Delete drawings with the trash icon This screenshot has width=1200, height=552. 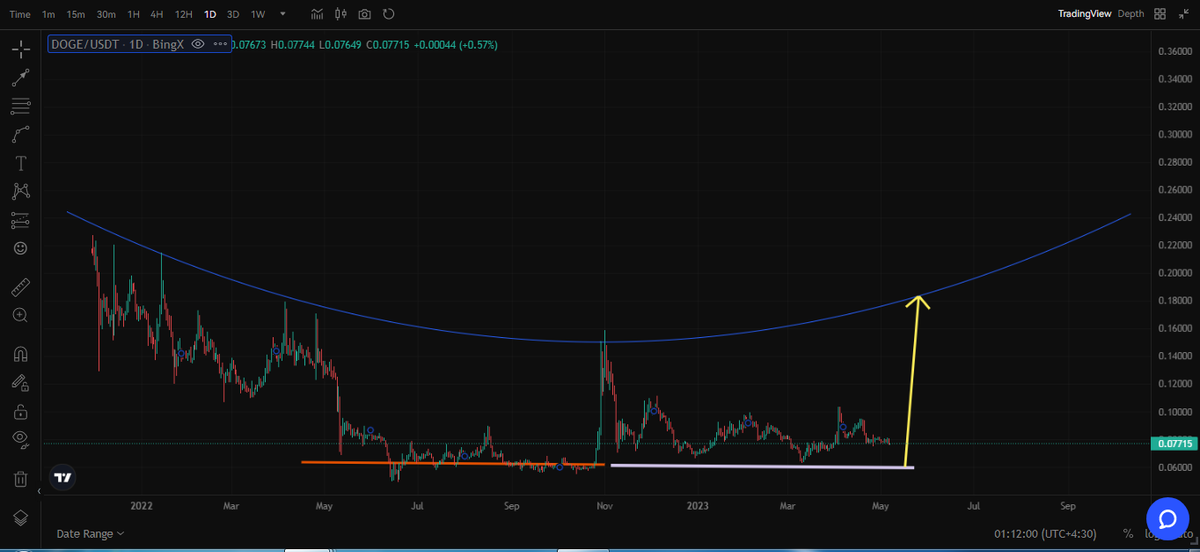tap(20, 479)
